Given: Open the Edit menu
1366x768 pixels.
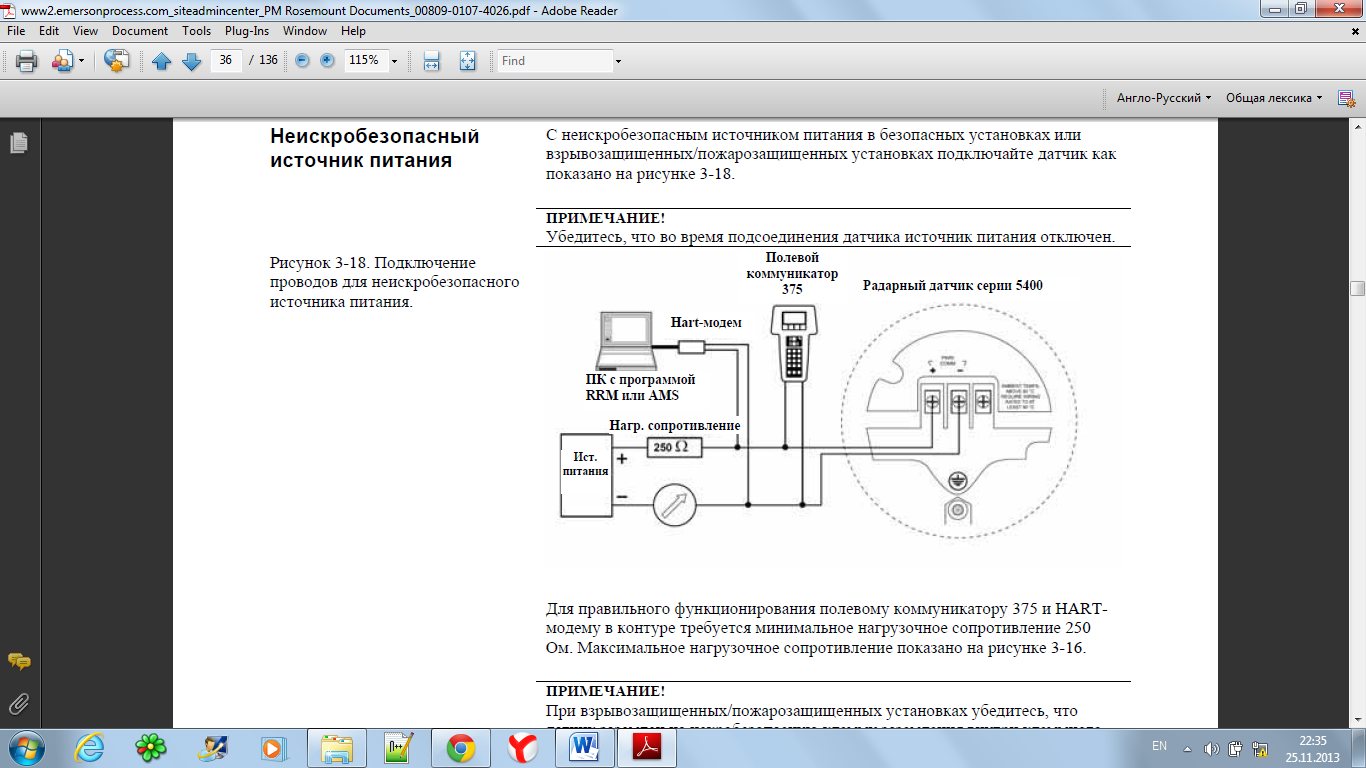Looking at the screenshot, I should 49,31.
